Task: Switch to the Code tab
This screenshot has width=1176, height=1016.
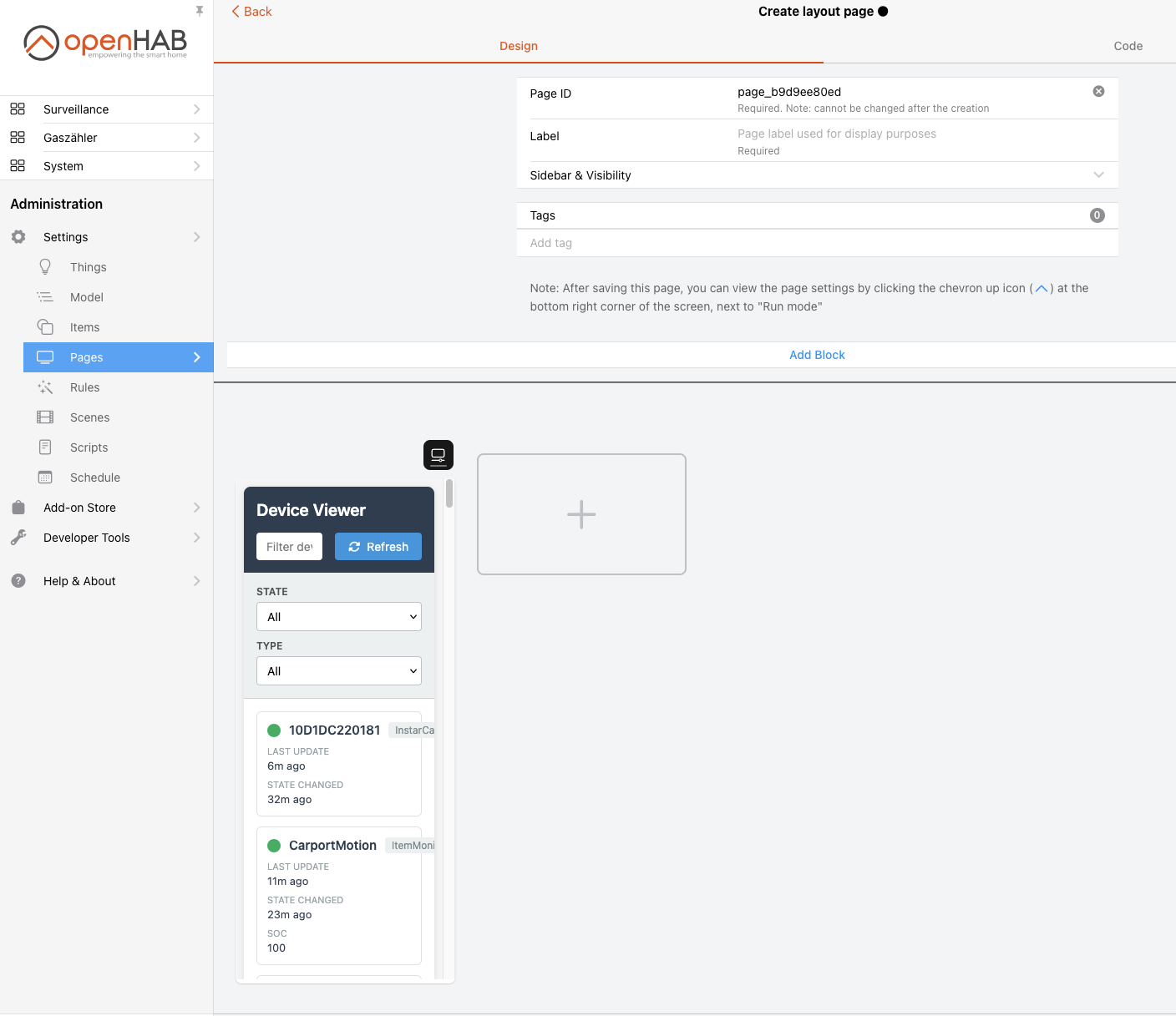Action: 1128,46
